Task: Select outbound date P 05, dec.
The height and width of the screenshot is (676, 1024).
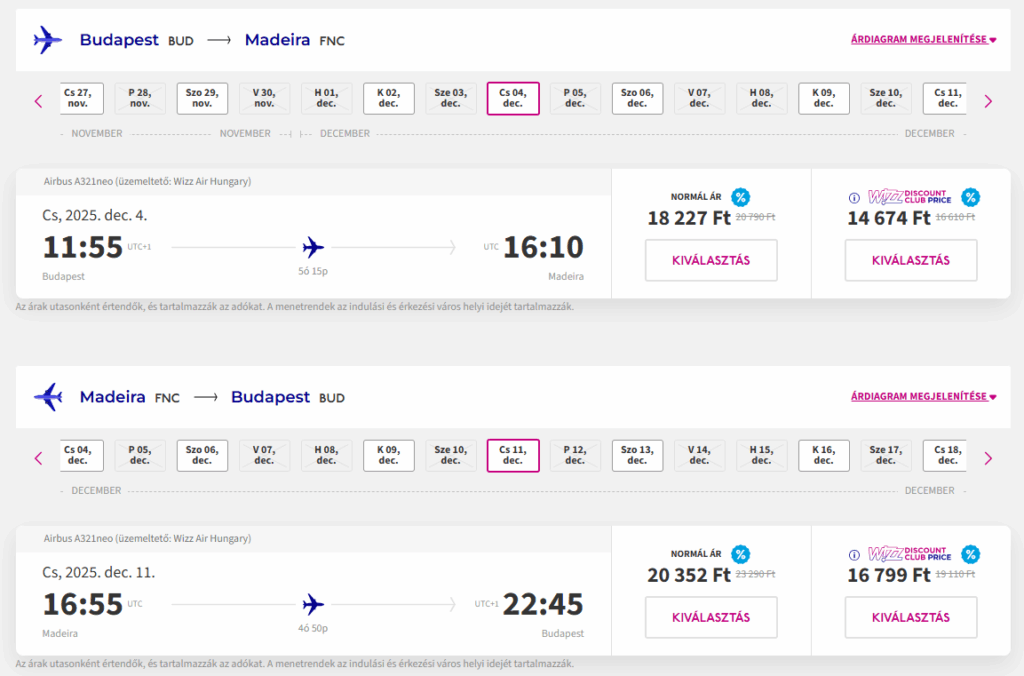Action: coord(575,98)
